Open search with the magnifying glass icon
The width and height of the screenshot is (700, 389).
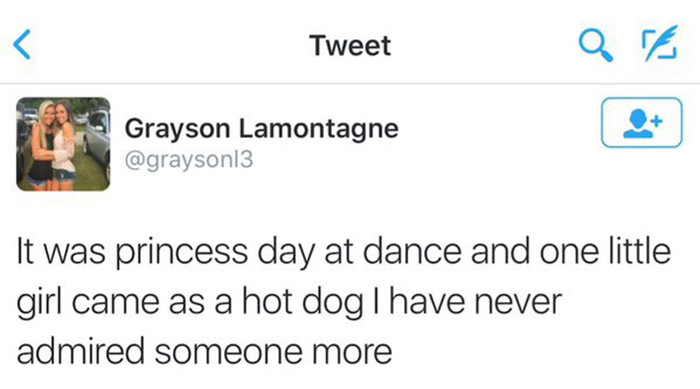coord(596,45)
